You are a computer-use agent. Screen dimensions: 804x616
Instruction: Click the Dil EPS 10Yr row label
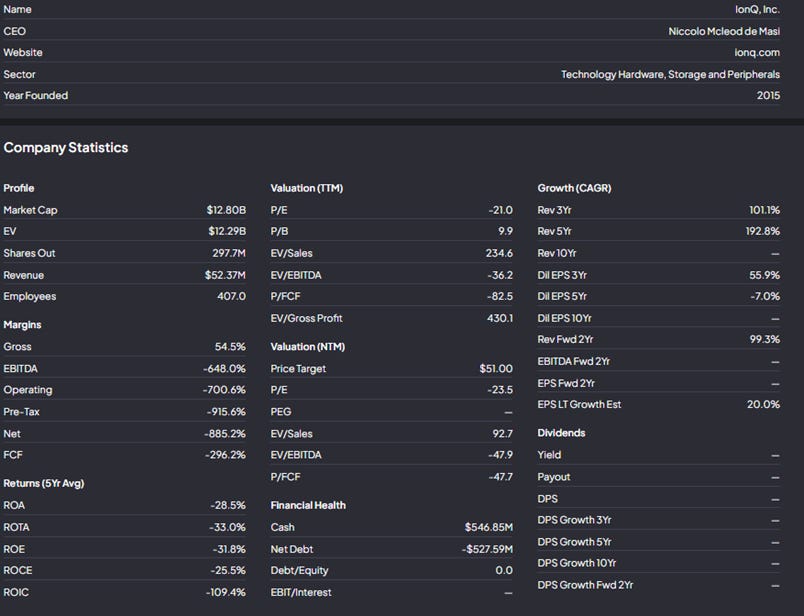[x=565, y=318]
